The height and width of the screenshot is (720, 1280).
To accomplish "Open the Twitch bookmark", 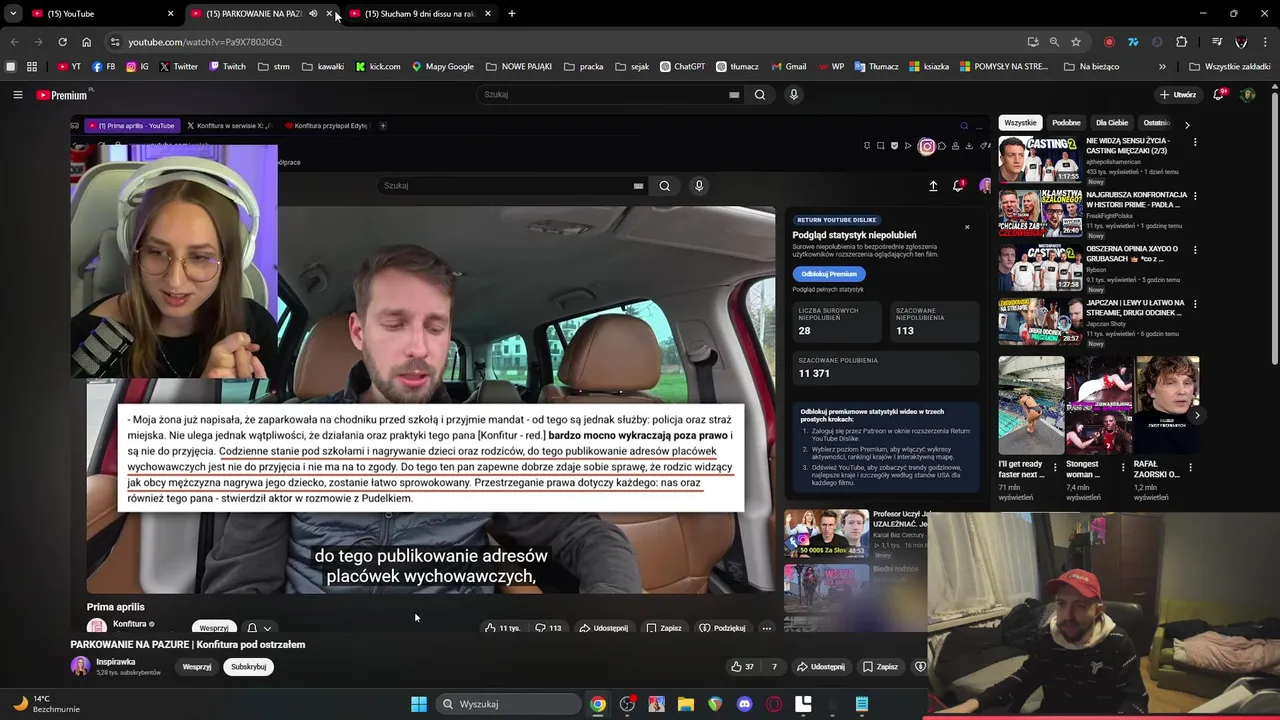I will click(x=227, y=67).
